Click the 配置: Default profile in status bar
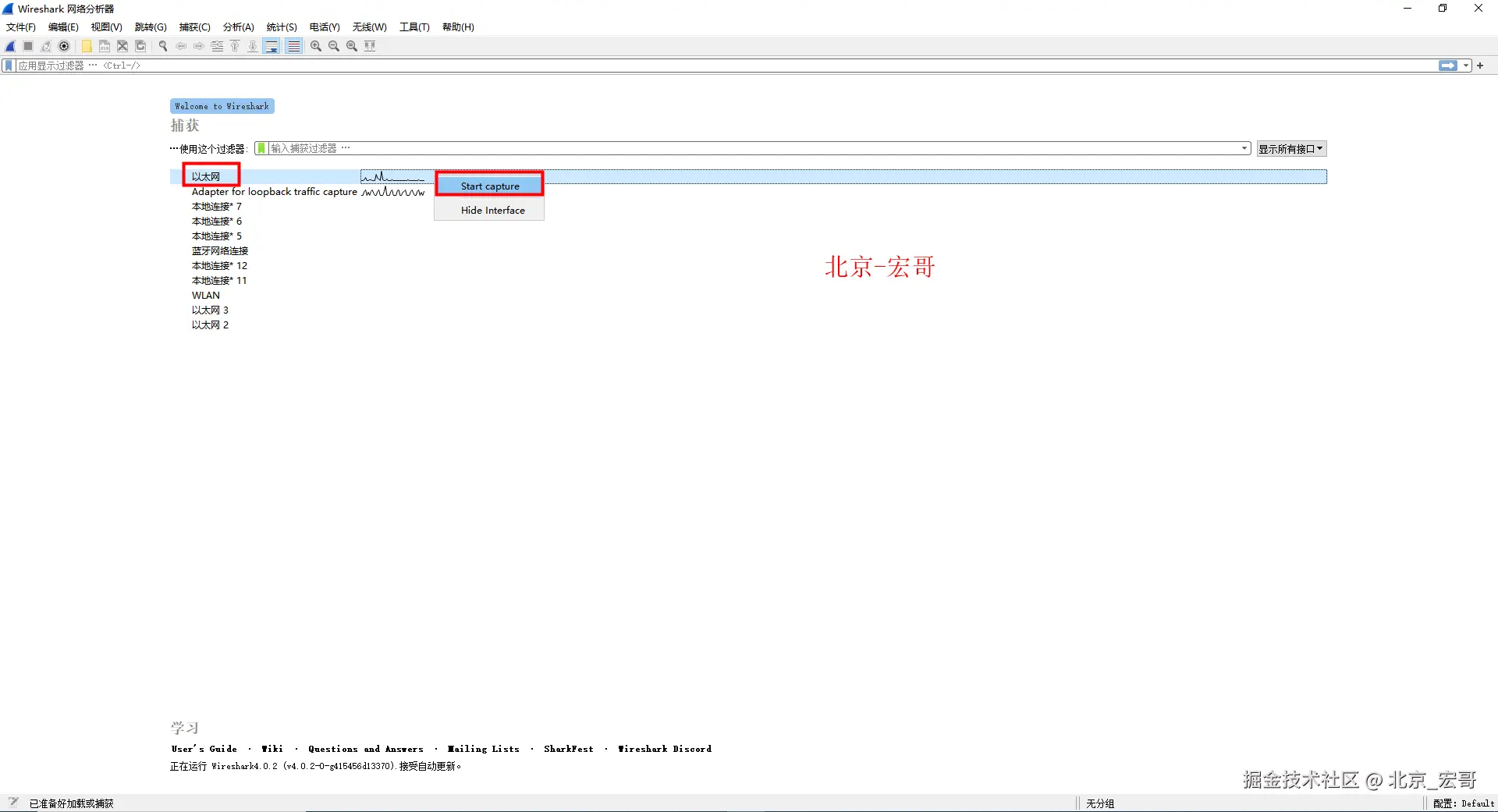This screenshot has height=812, width=1498. coord(1464,803)
